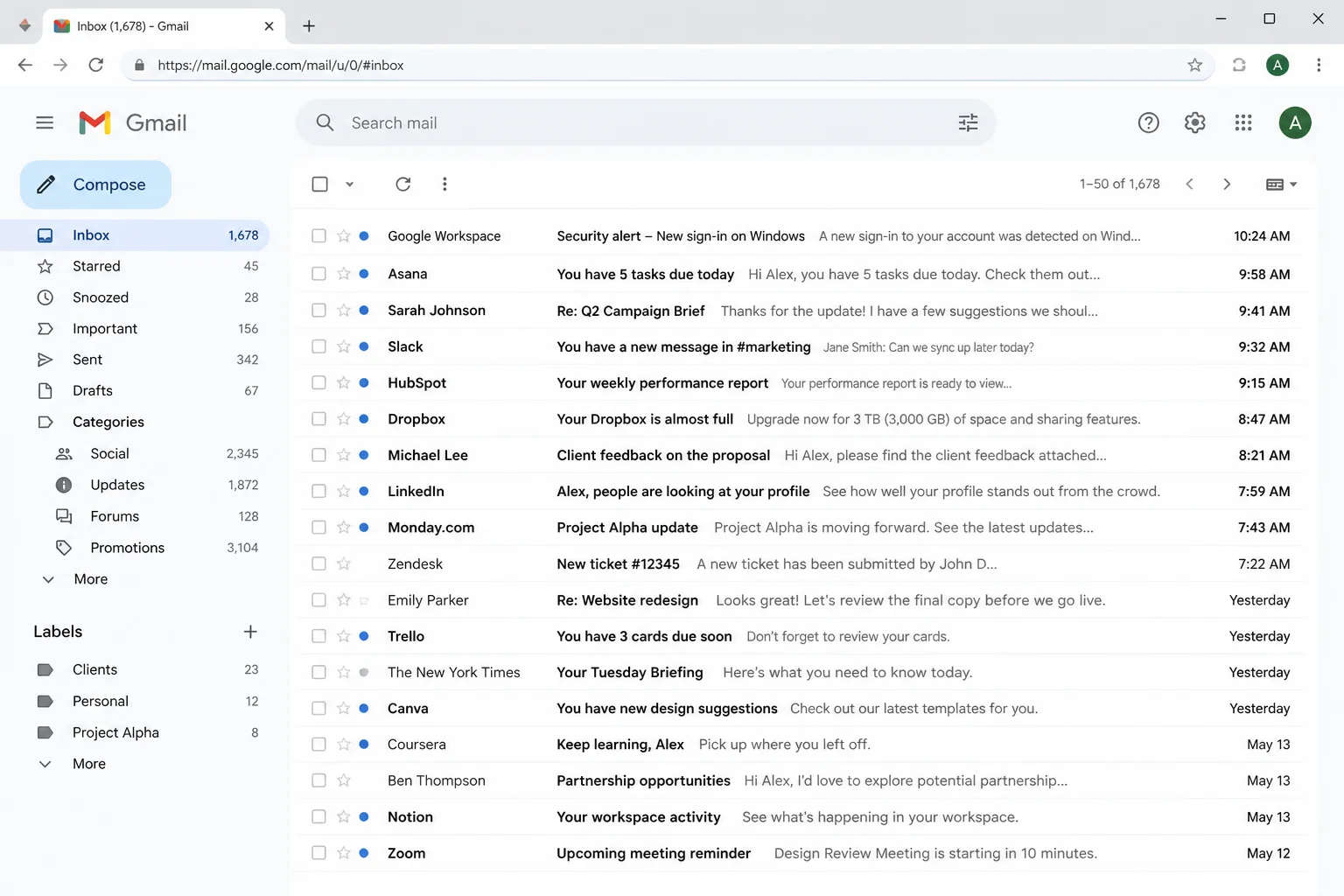Open the Google account avatar in Gmail header

[1295, 123]
